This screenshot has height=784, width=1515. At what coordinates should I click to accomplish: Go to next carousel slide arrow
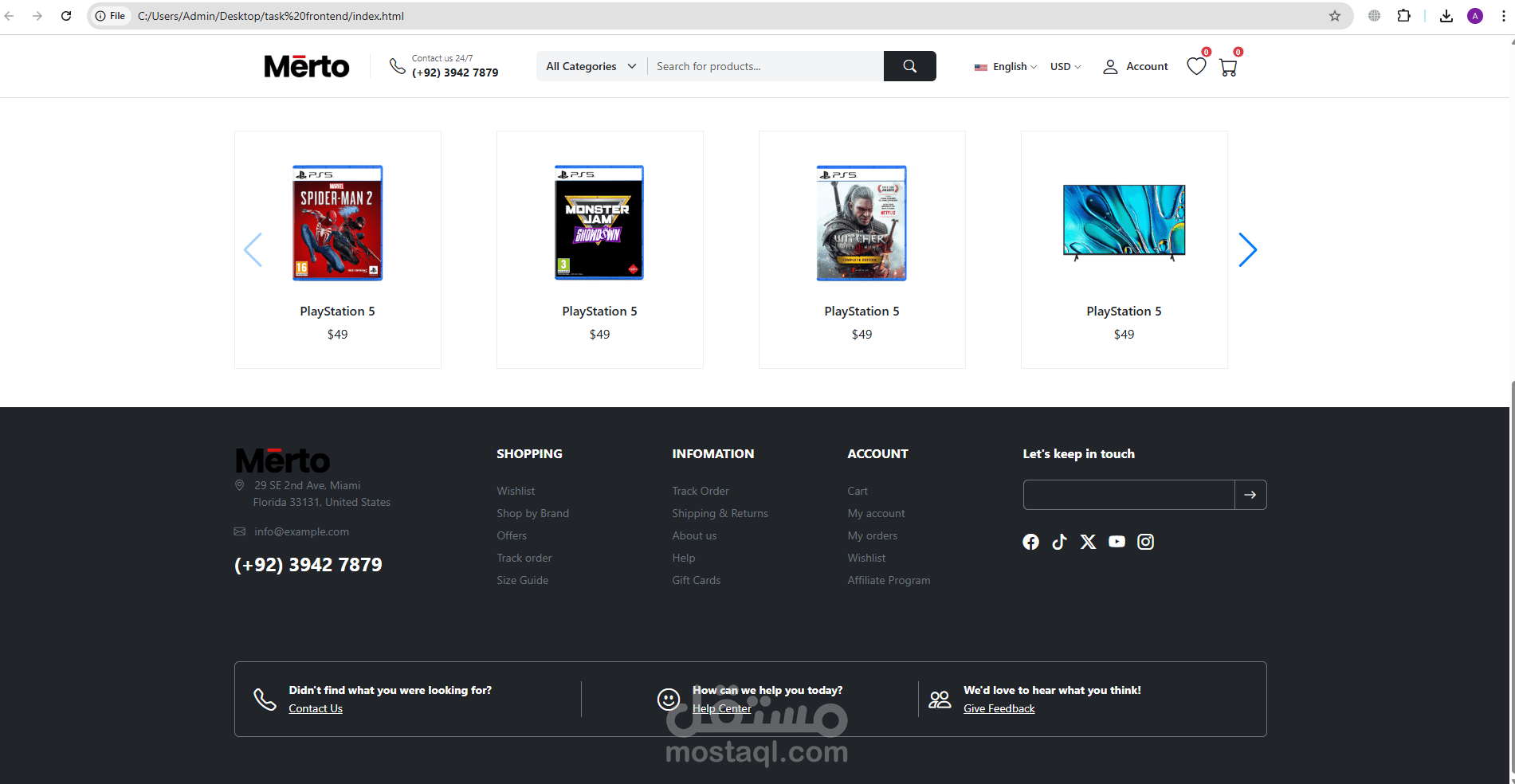point(1247,249)
